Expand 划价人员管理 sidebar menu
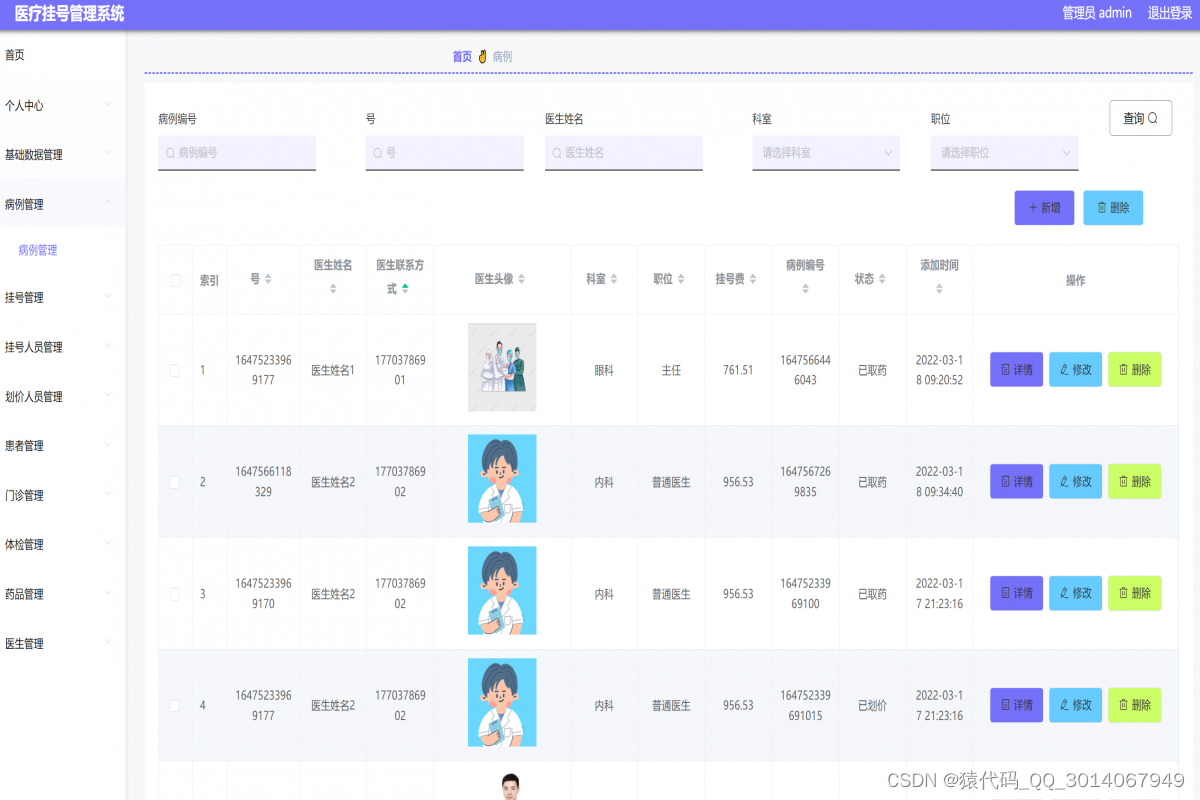 (x=63, y=396)
